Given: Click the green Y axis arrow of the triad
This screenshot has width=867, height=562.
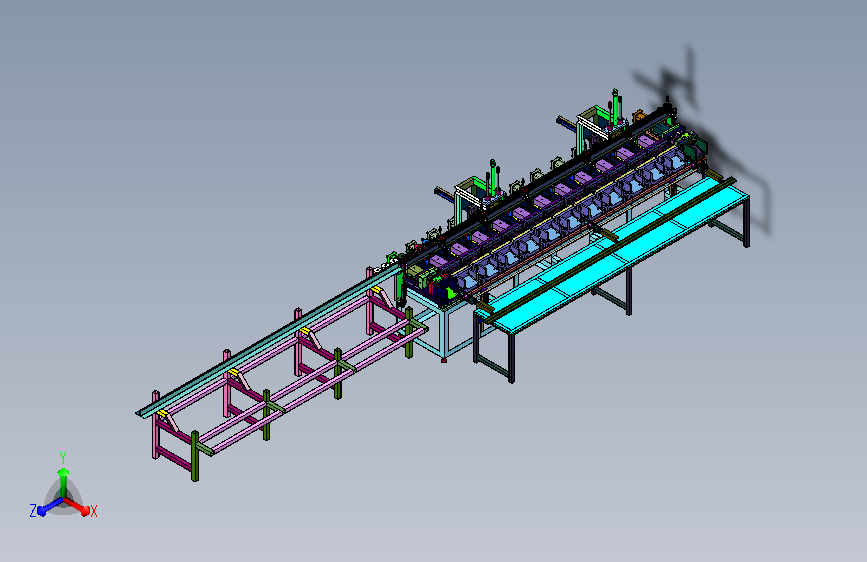Looking at the screenshot, I should tap(64, 481).
